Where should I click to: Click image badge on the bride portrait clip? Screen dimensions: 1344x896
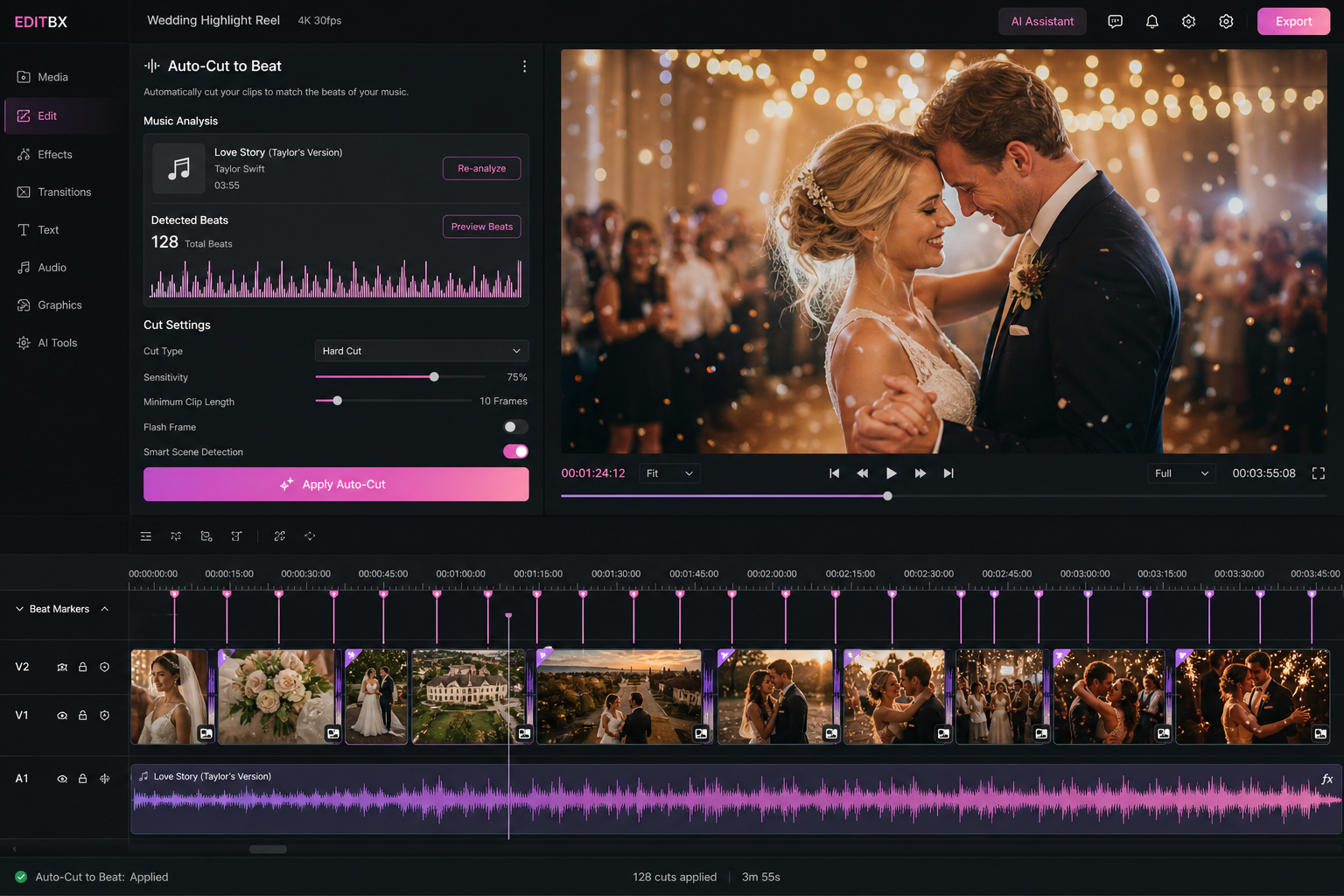click(206, 733)
